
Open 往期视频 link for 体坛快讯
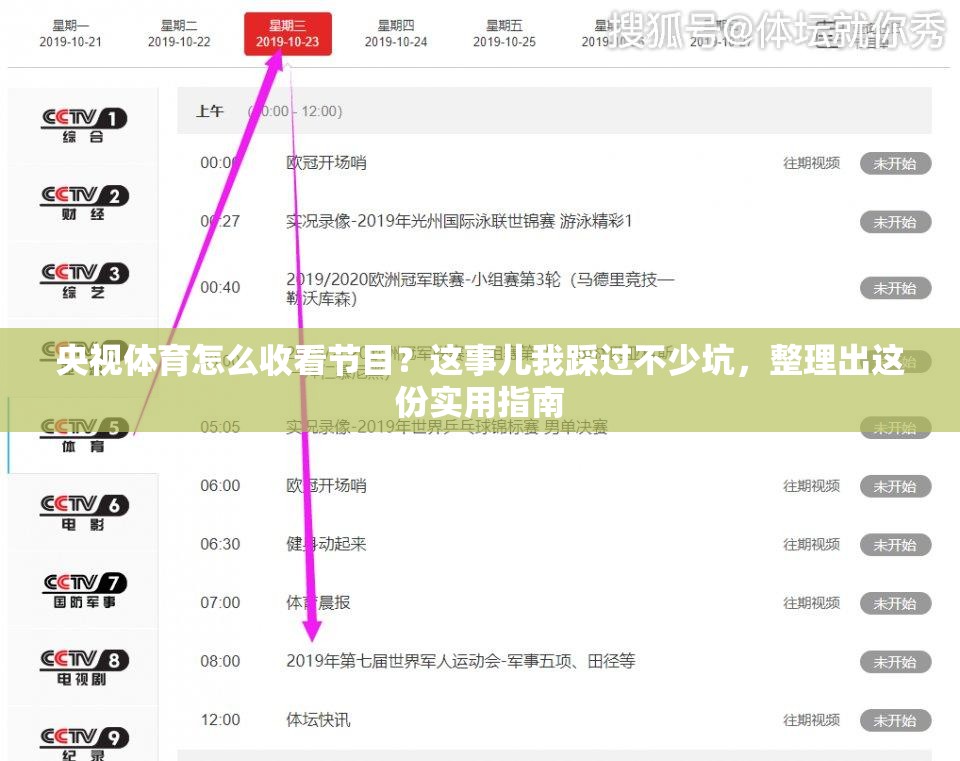pyautogui.click(x=811, y=719)
